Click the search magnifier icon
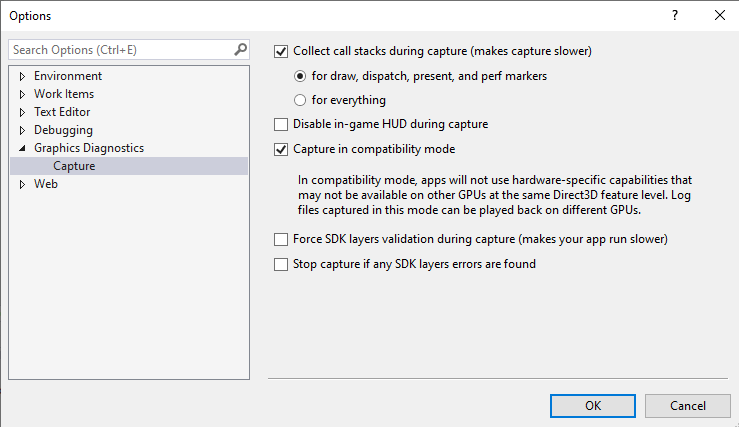Image resolution: width=739 pixels, height=427 pixels. tap(240, 49)
